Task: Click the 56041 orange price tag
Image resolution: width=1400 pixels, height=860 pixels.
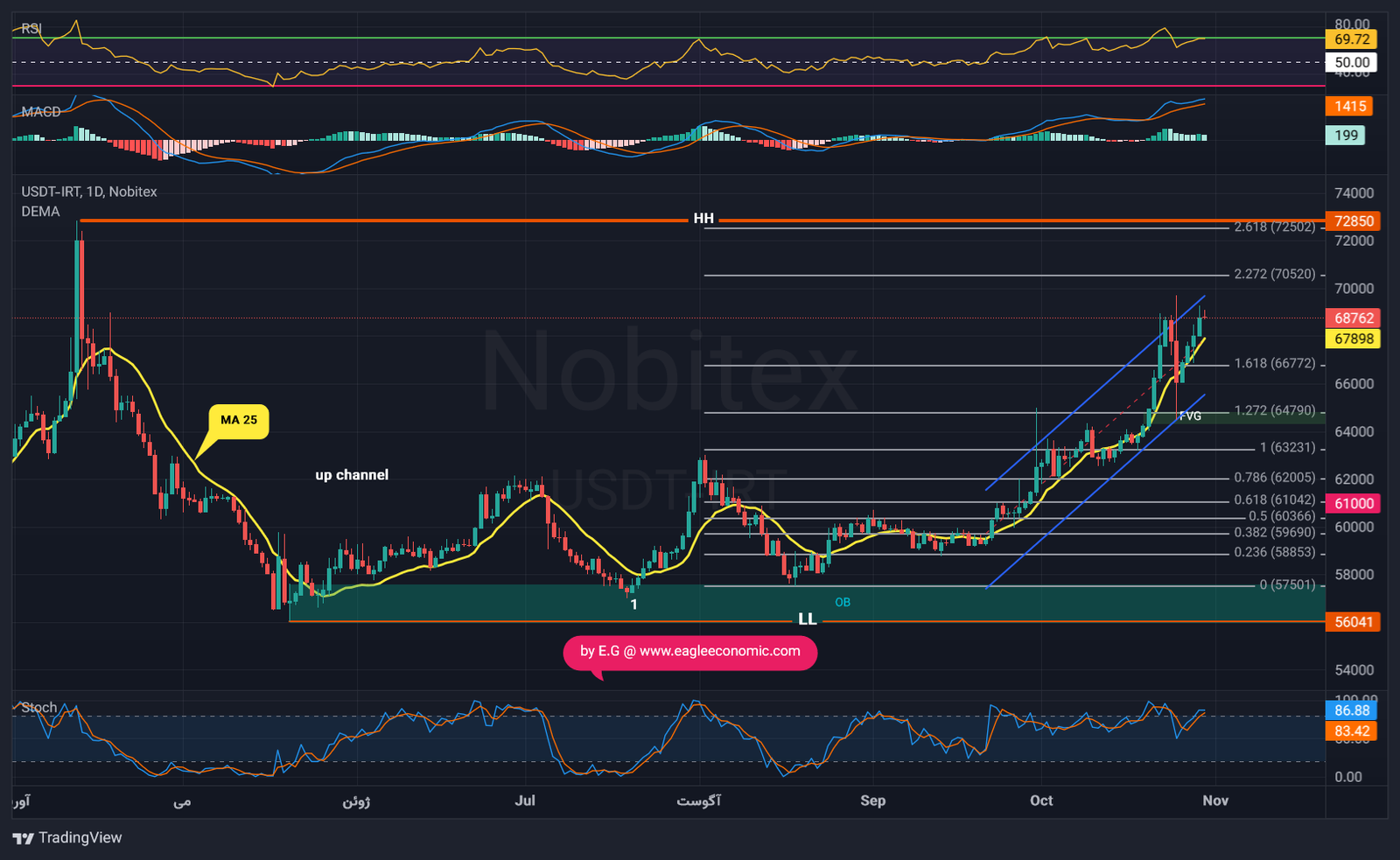Action: (1354, 622)
